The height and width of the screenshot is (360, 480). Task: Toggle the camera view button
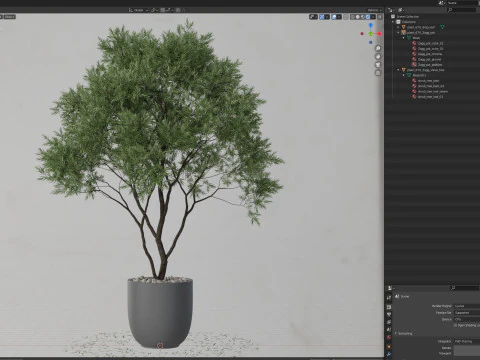378,65
